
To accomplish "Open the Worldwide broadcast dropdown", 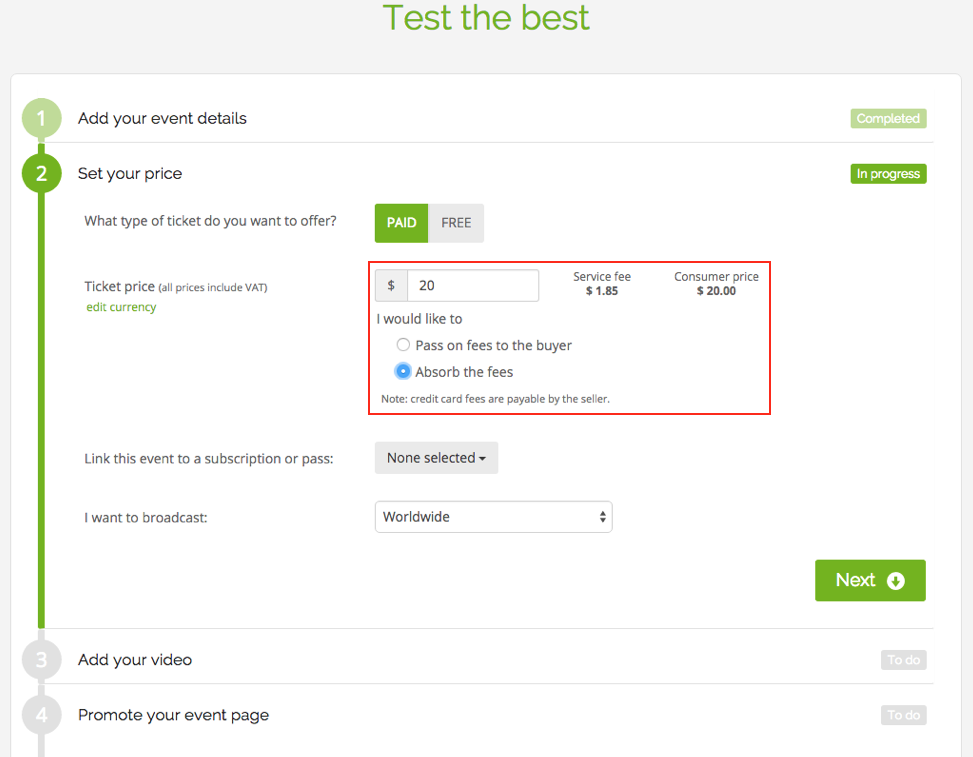I will 493,517.
